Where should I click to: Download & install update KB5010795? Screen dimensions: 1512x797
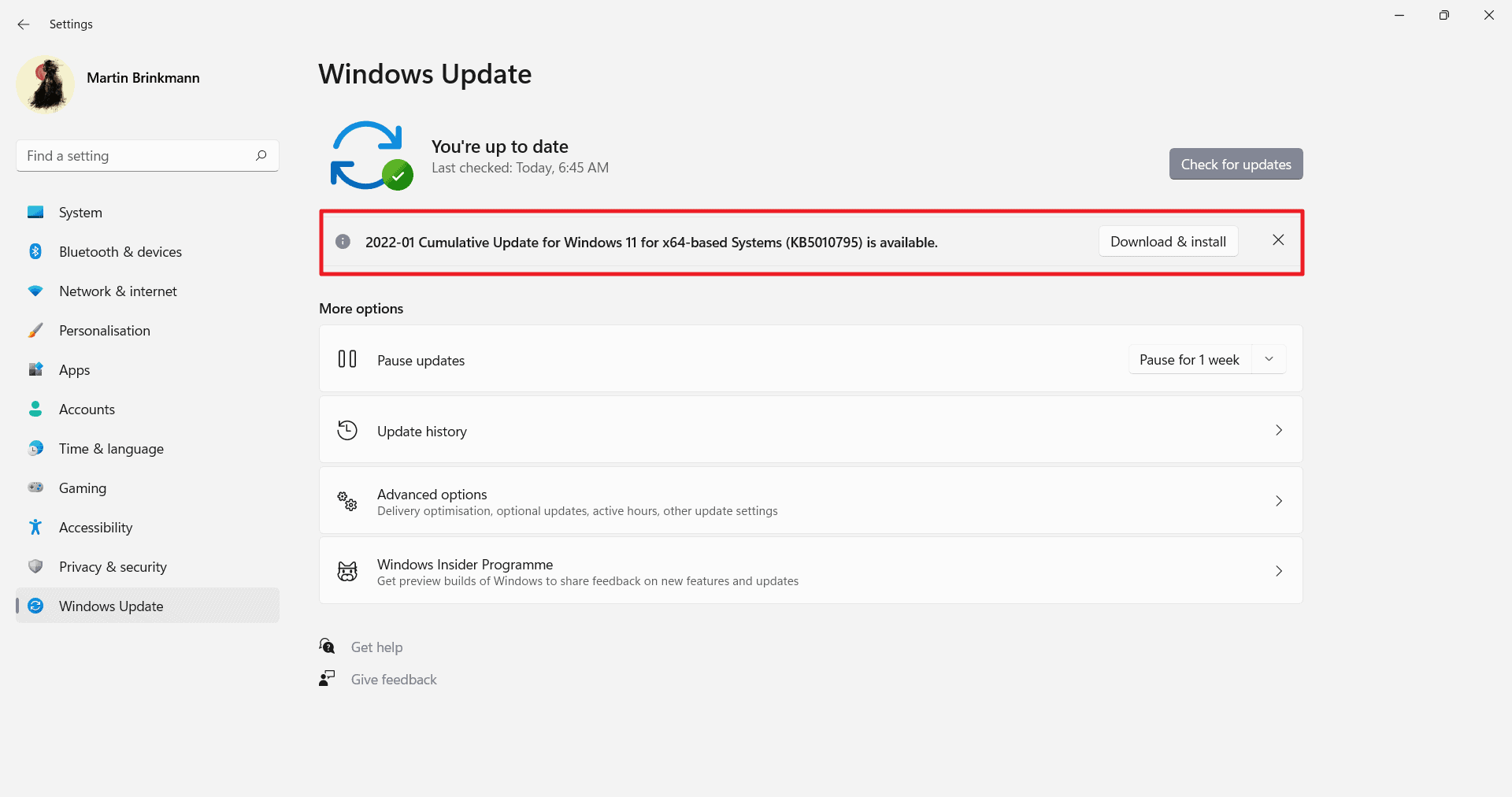1167,241
